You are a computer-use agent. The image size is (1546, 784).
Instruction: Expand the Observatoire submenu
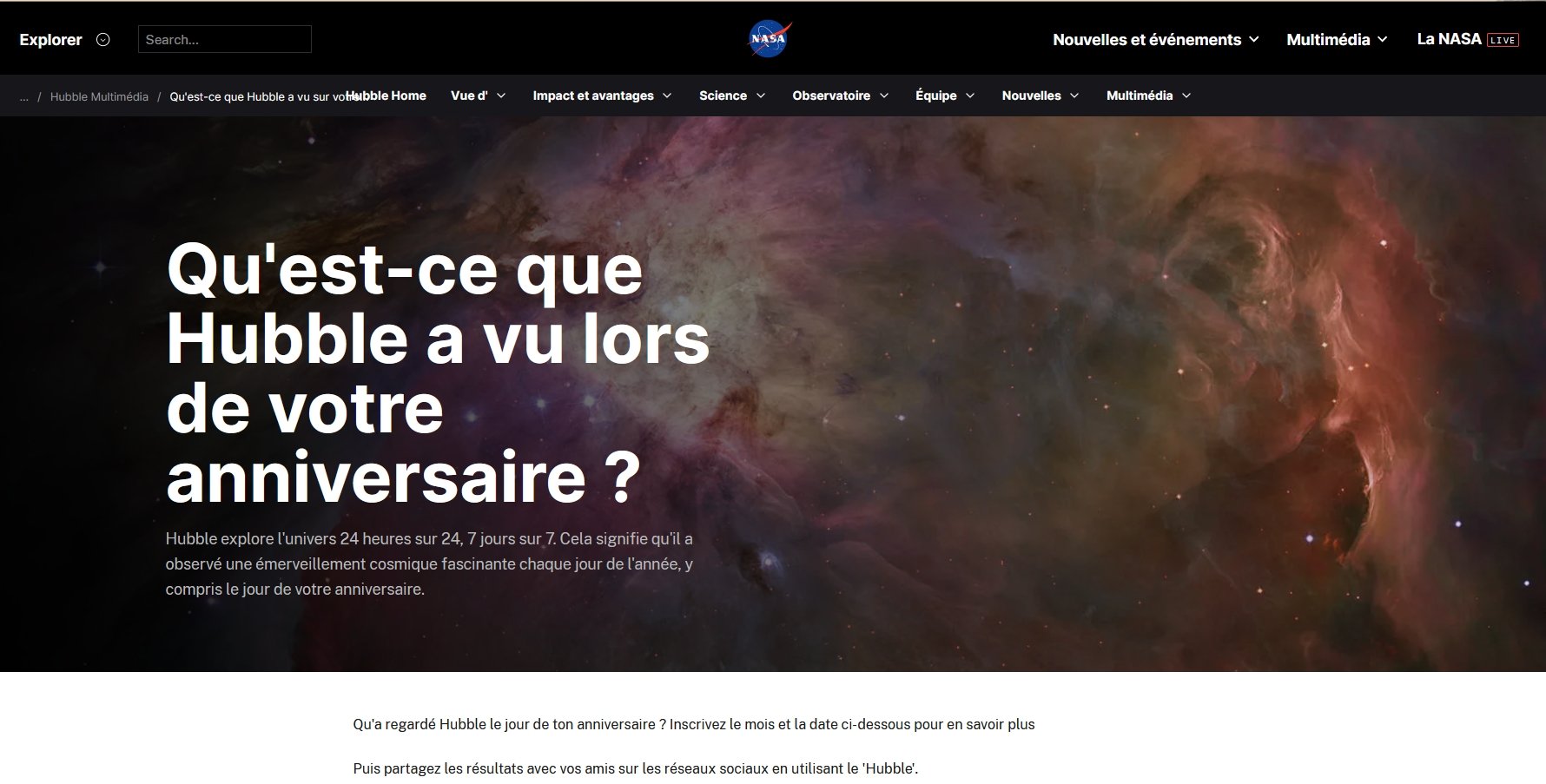[x=840, y=96]
